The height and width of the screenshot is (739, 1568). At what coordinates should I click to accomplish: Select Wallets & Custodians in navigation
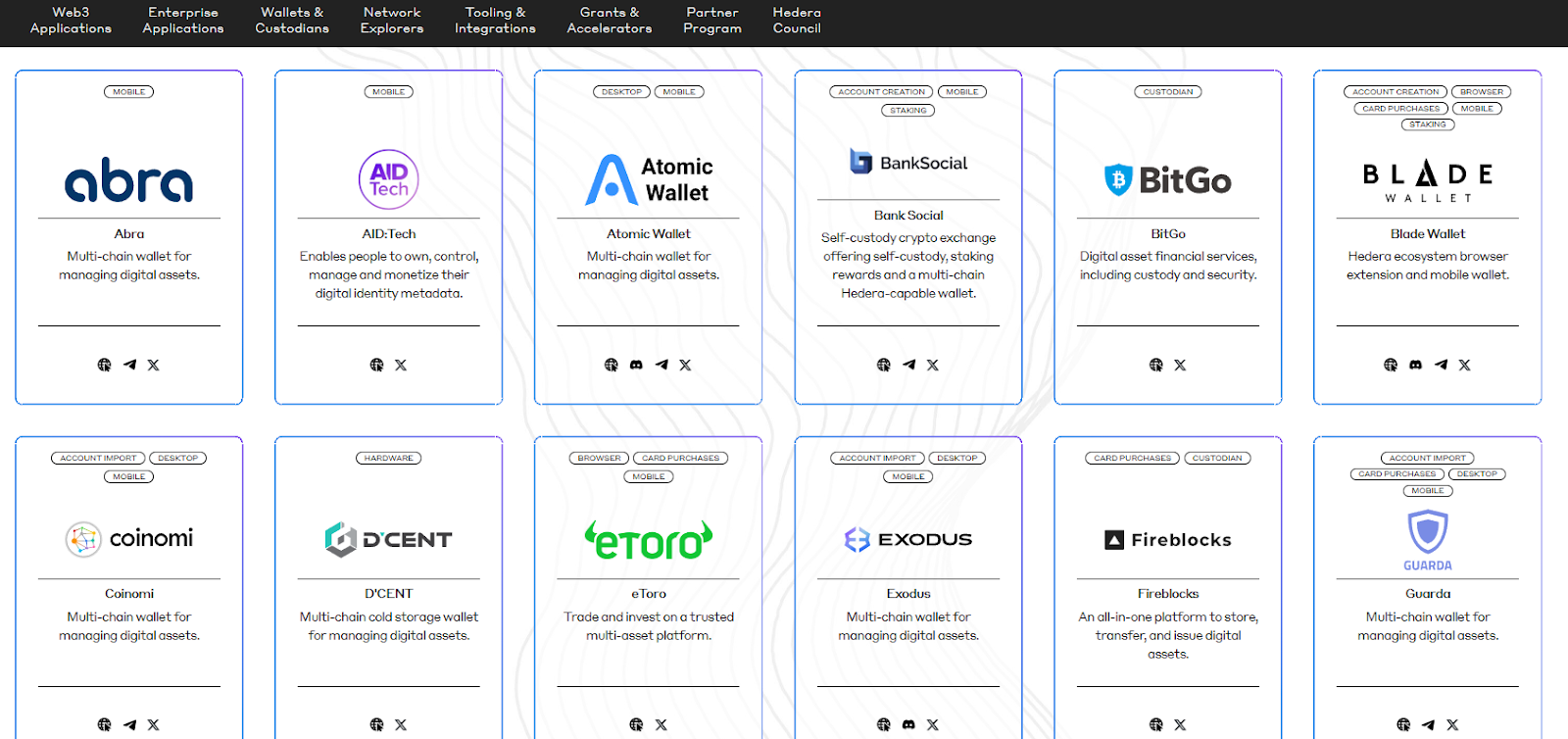tap(292, 21)
